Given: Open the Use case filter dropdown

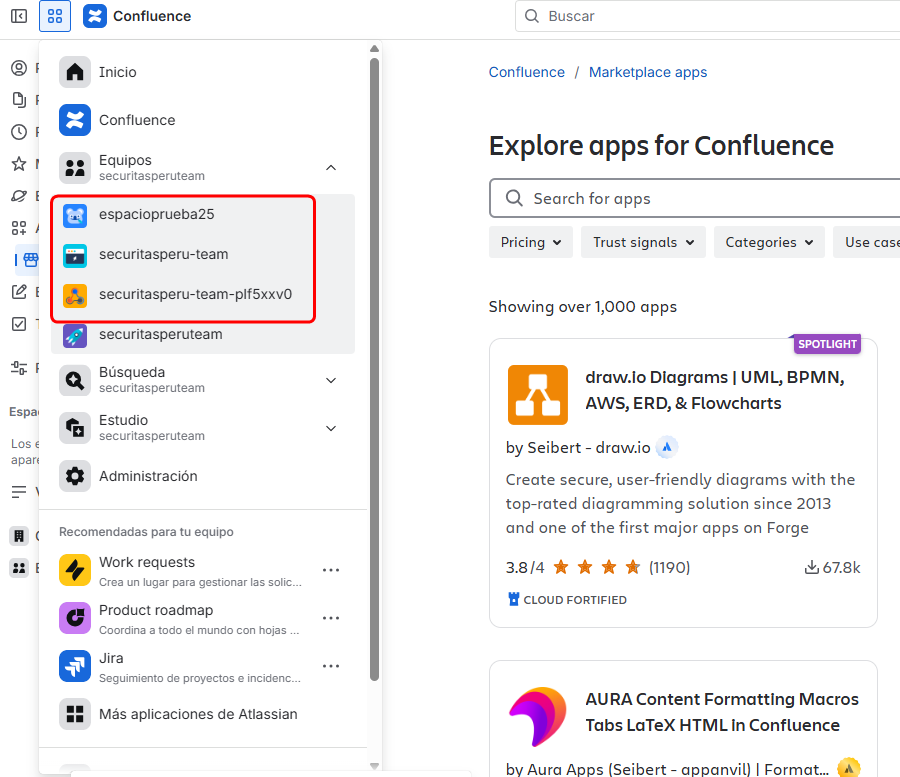Looking at the screenshot, I should [867, 242].
